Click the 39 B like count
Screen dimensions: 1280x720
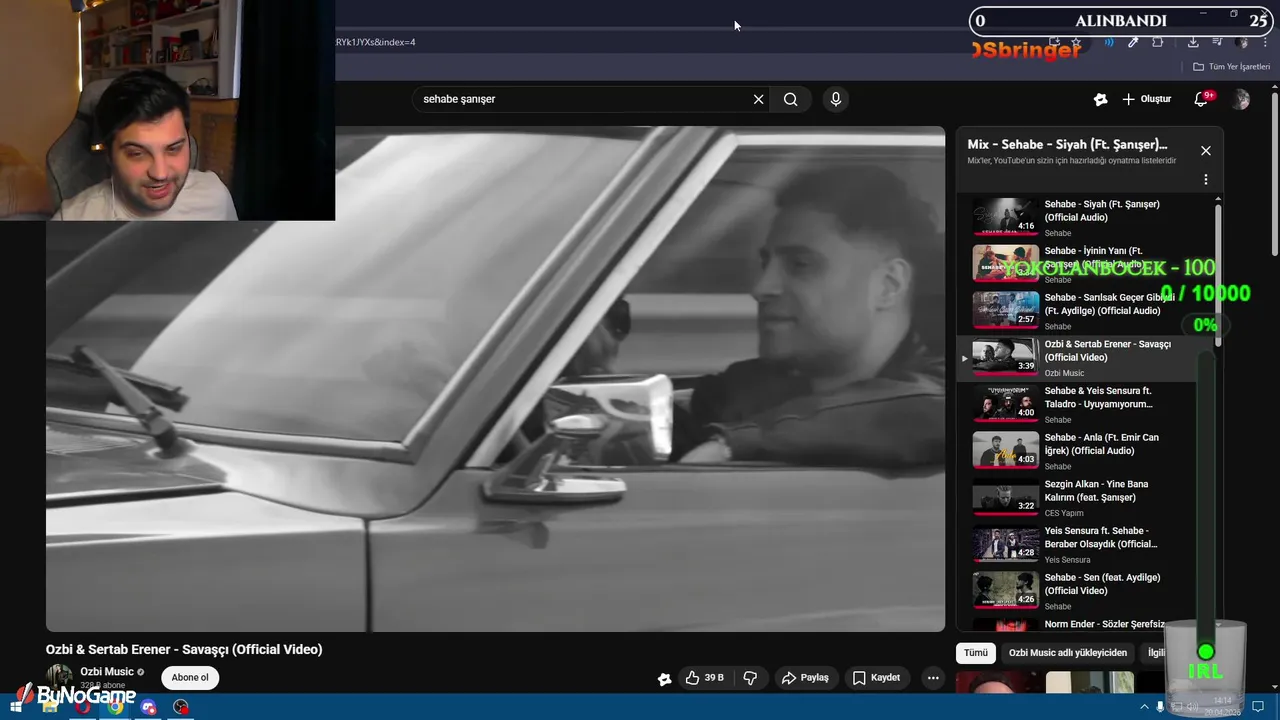[714, 678]
